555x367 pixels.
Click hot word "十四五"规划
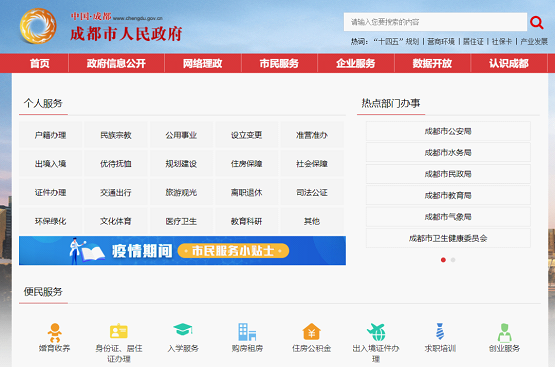coord(396,42)
